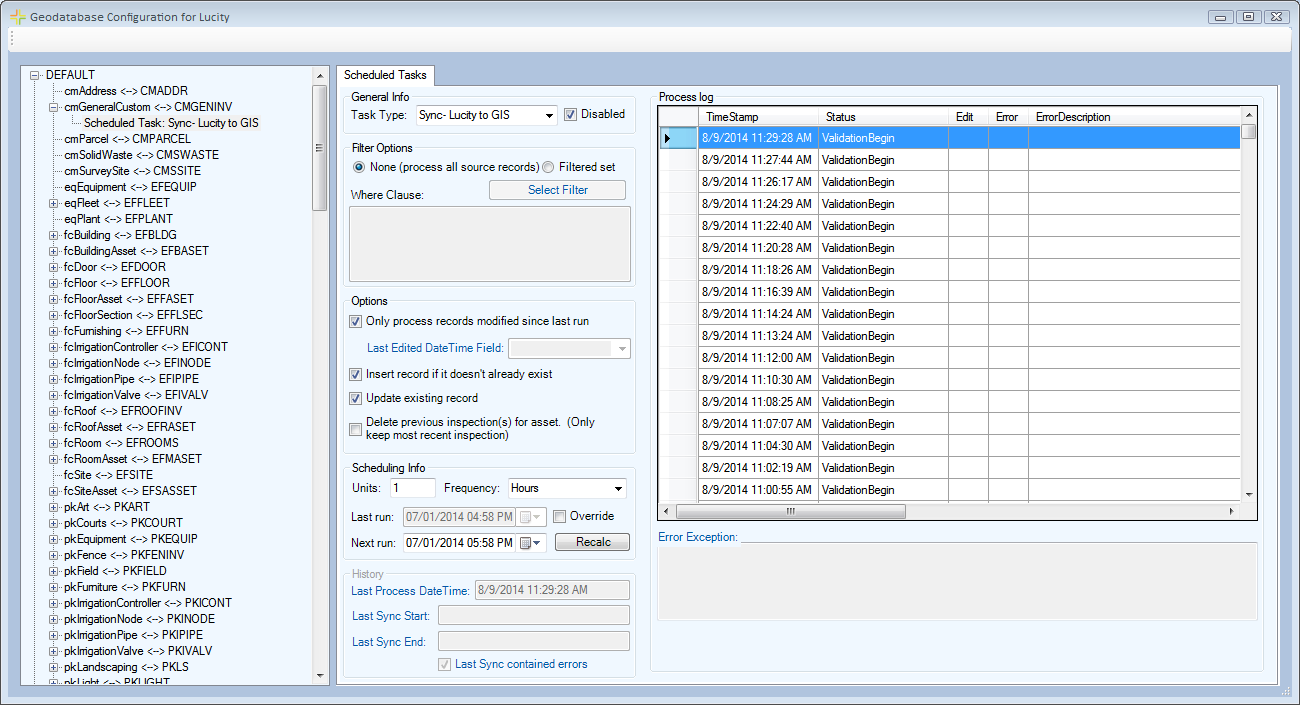Image resolution: width=1300 pixels, height=705 pixels.
Task: Click the Error Exception text box
Action: pyautogui.click(x=957, y=581)
